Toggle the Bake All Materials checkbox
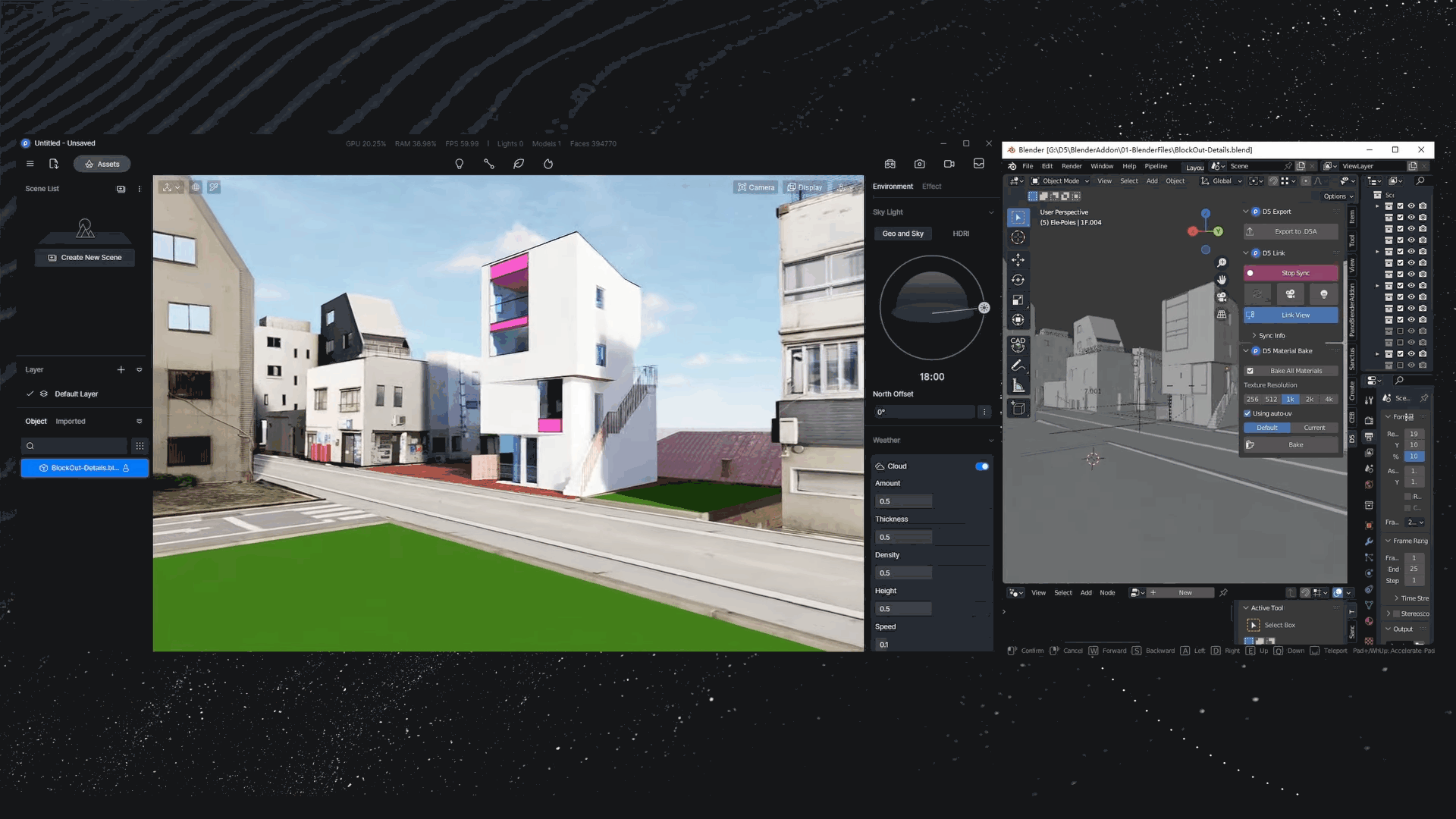This screenshot has width=1456, height=819. point(1250,370)
